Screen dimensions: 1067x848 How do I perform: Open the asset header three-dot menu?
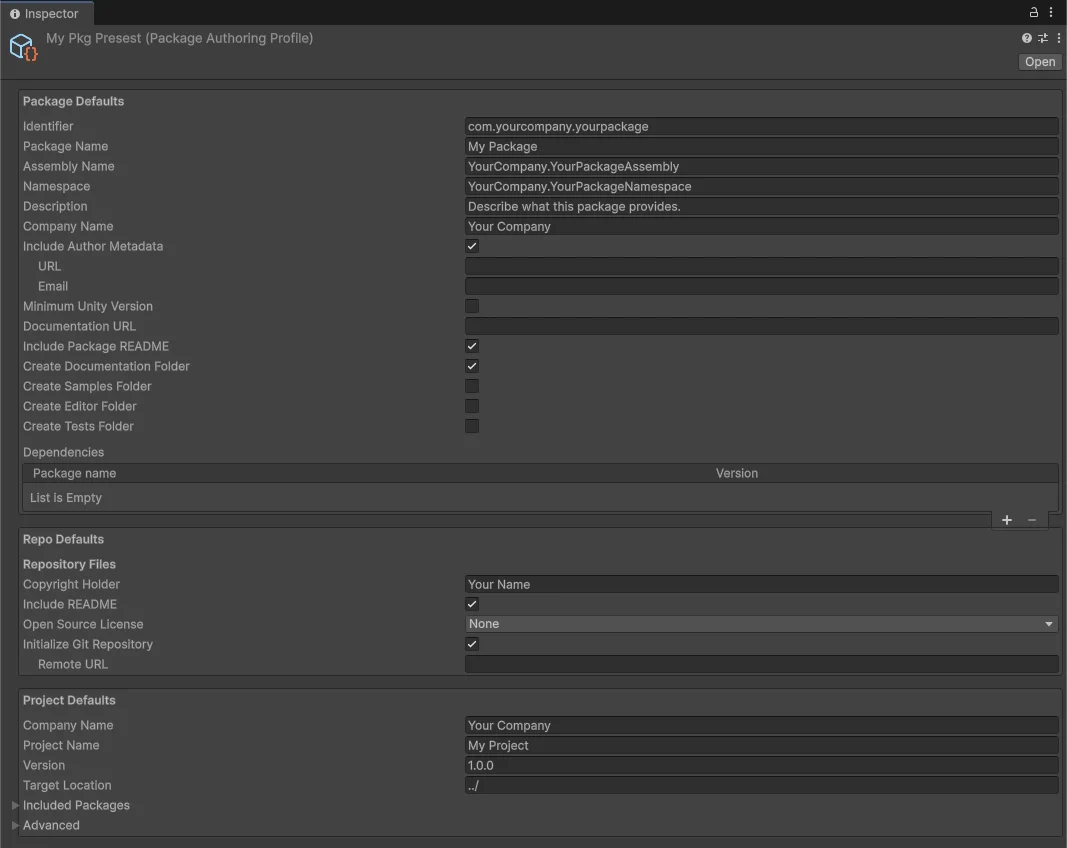pyautogui.click(x=1058, y=38)
